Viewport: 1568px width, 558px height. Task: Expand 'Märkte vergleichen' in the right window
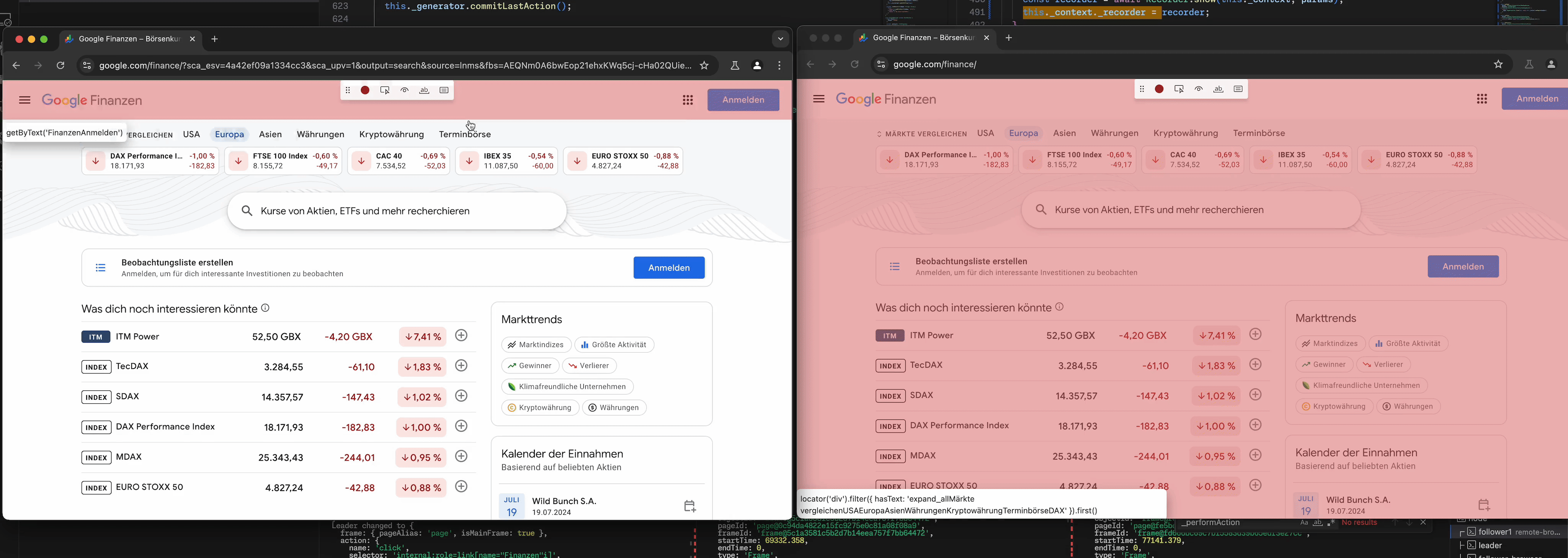(x=921, y=134)
